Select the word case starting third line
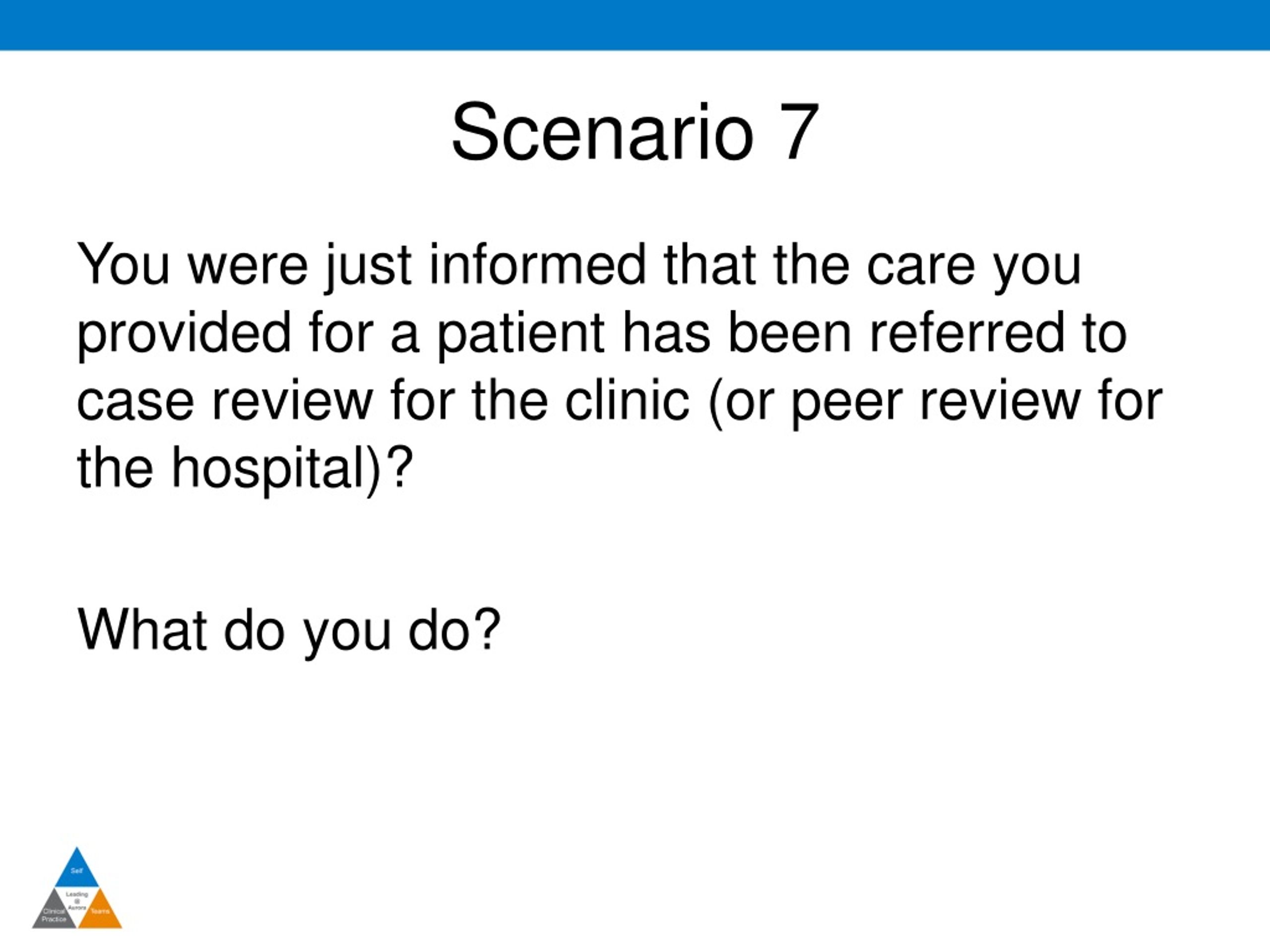Screen dimensions: 1270x952 tap(135, 402)
